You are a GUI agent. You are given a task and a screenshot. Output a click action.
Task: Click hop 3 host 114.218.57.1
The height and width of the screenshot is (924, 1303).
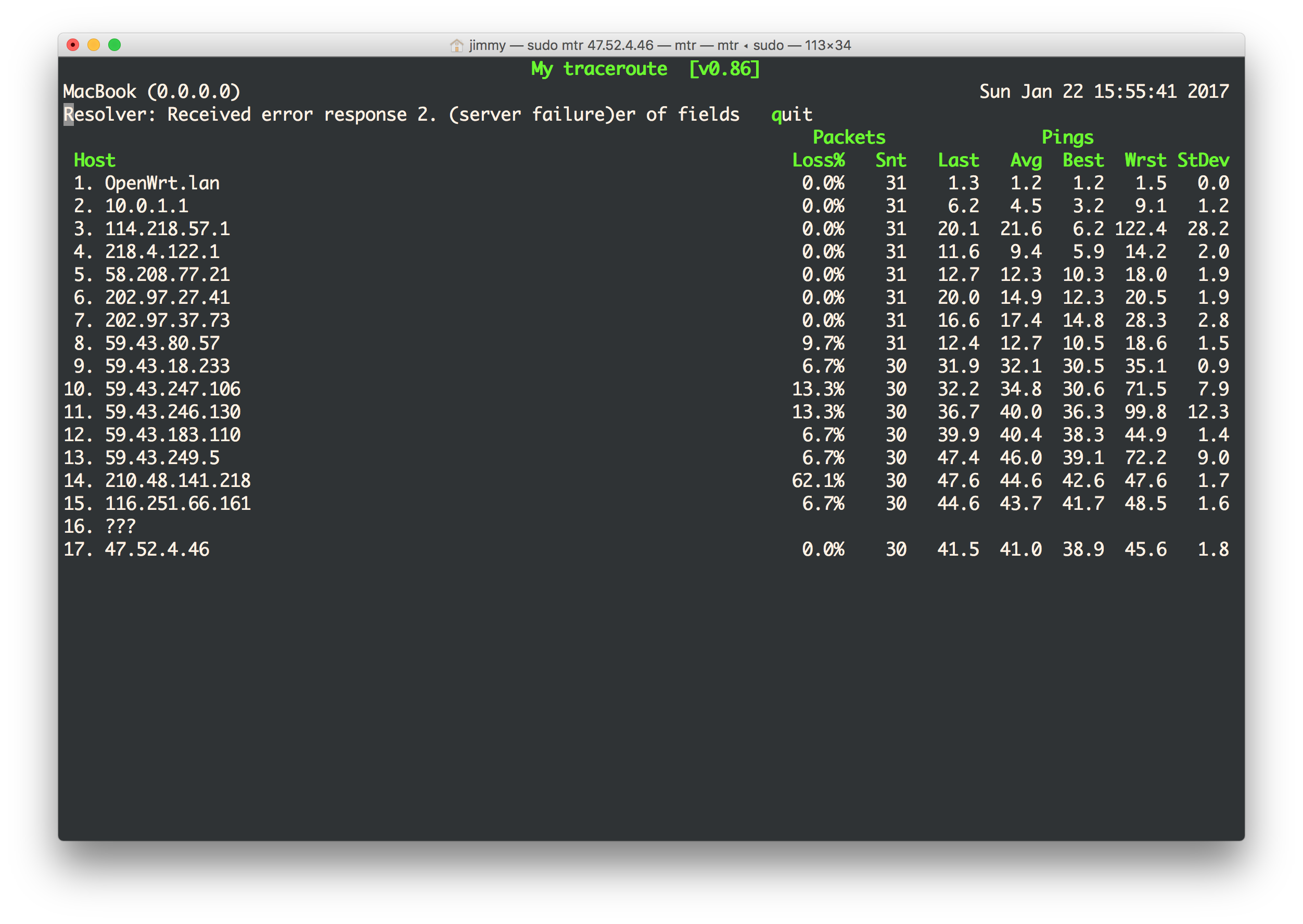tap(167, 229)
